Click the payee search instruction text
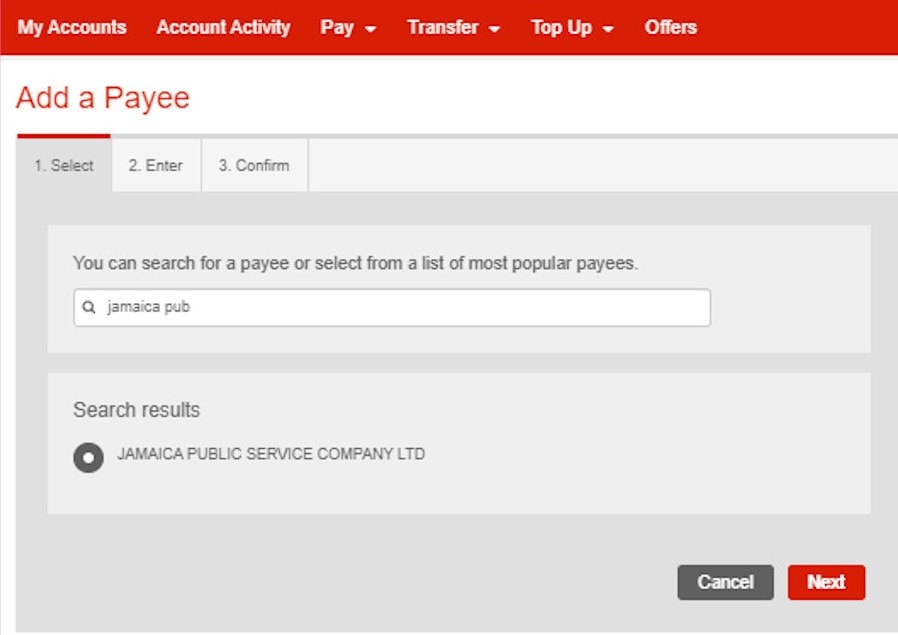Image resolution: width=898 pixels, height=635 pixels. (x=355, y=263)
